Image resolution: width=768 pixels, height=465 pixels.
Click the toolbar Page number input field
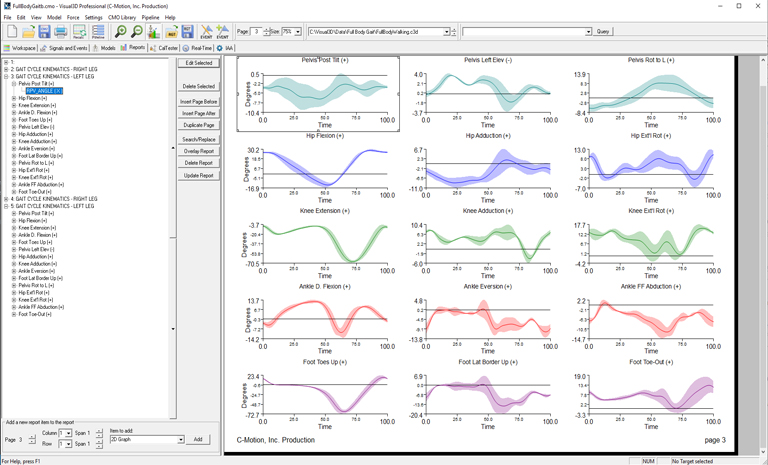257,32
